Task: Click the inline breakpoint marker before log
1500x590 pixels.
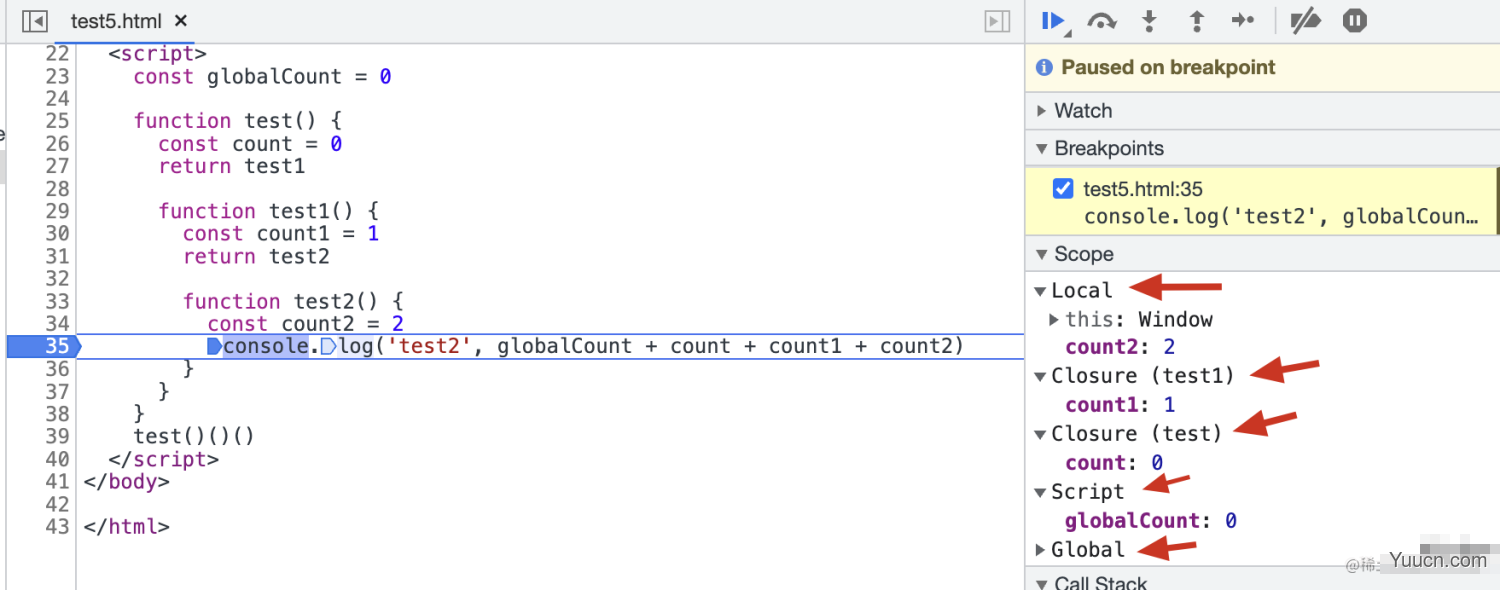Action: coord(328,347)
